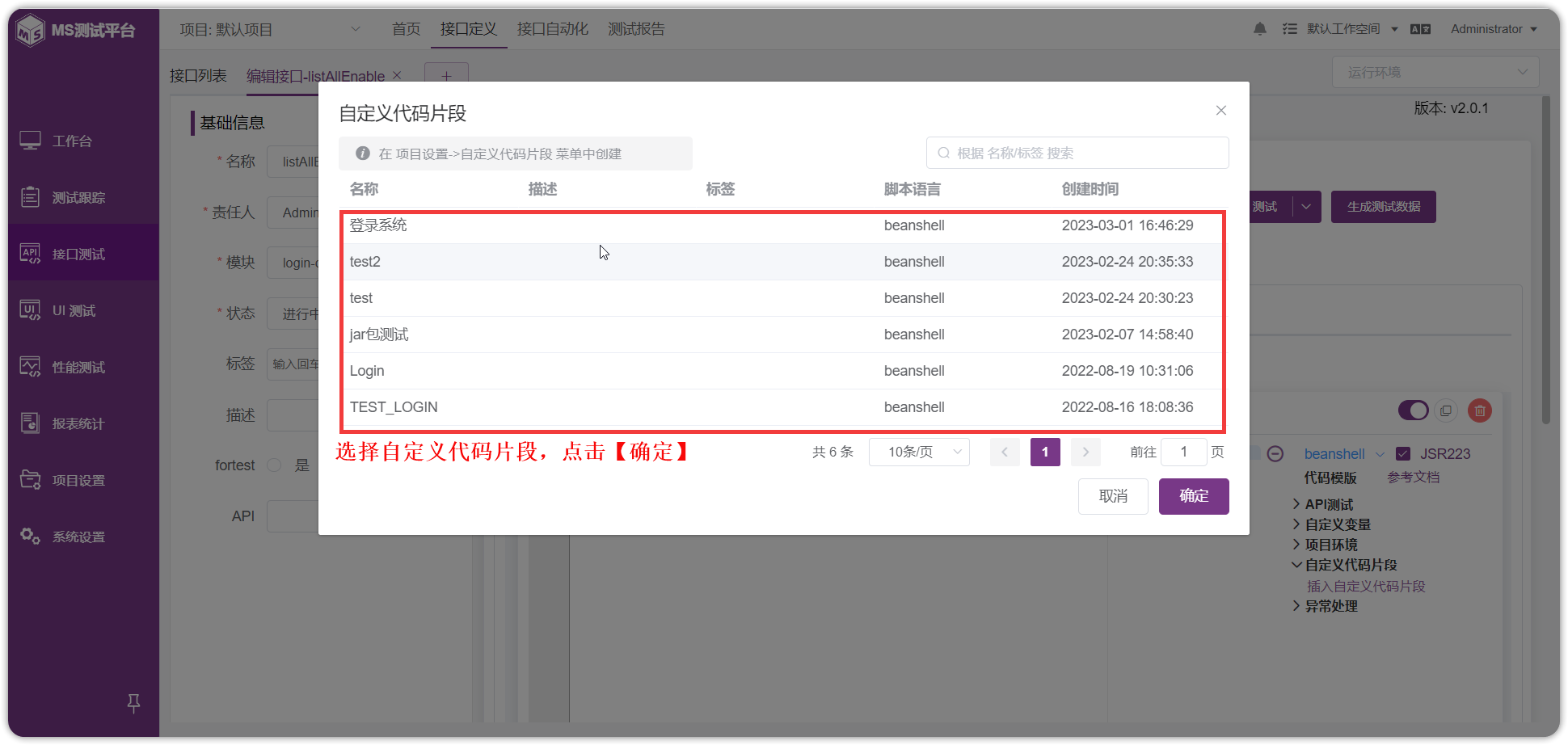Click the 确定 button
1568x745 pixels.
point(1194,496)
